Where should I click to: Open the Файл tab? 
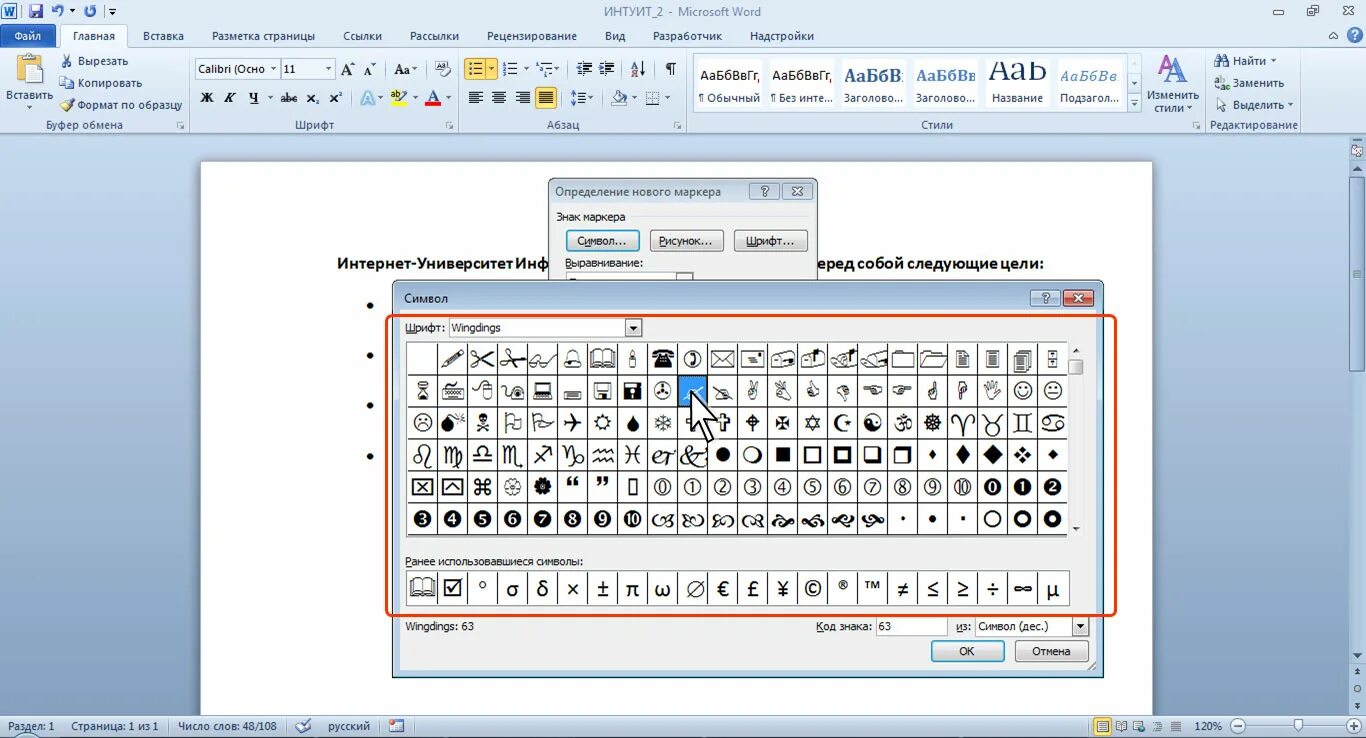click(x=28, y=36)
